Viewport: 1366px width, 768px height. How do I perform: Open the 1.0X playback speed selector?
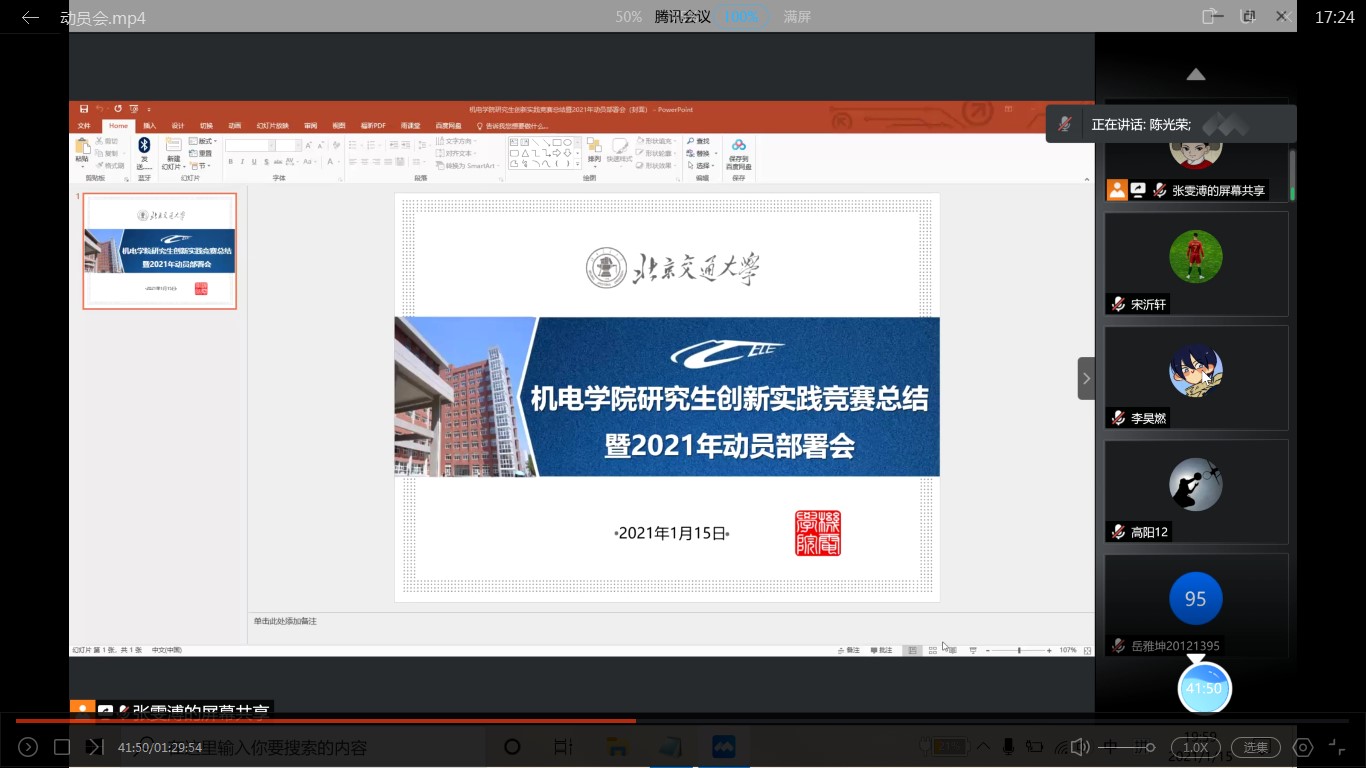coord(1195,747)
